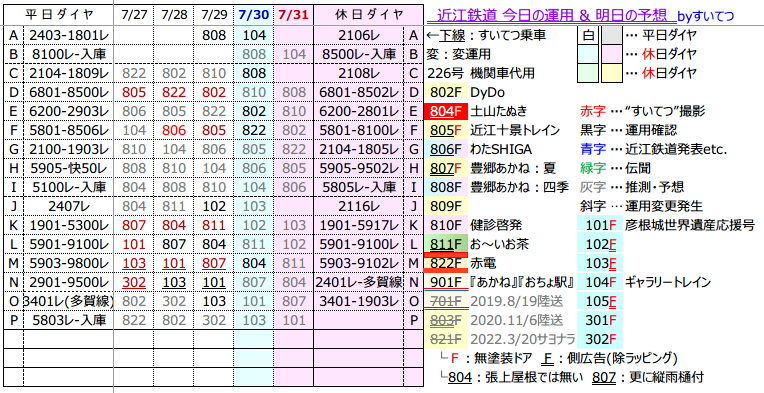Click the 土山たぬき train label
The width and height of the screenshot is (764, 393).
point(498,111)
